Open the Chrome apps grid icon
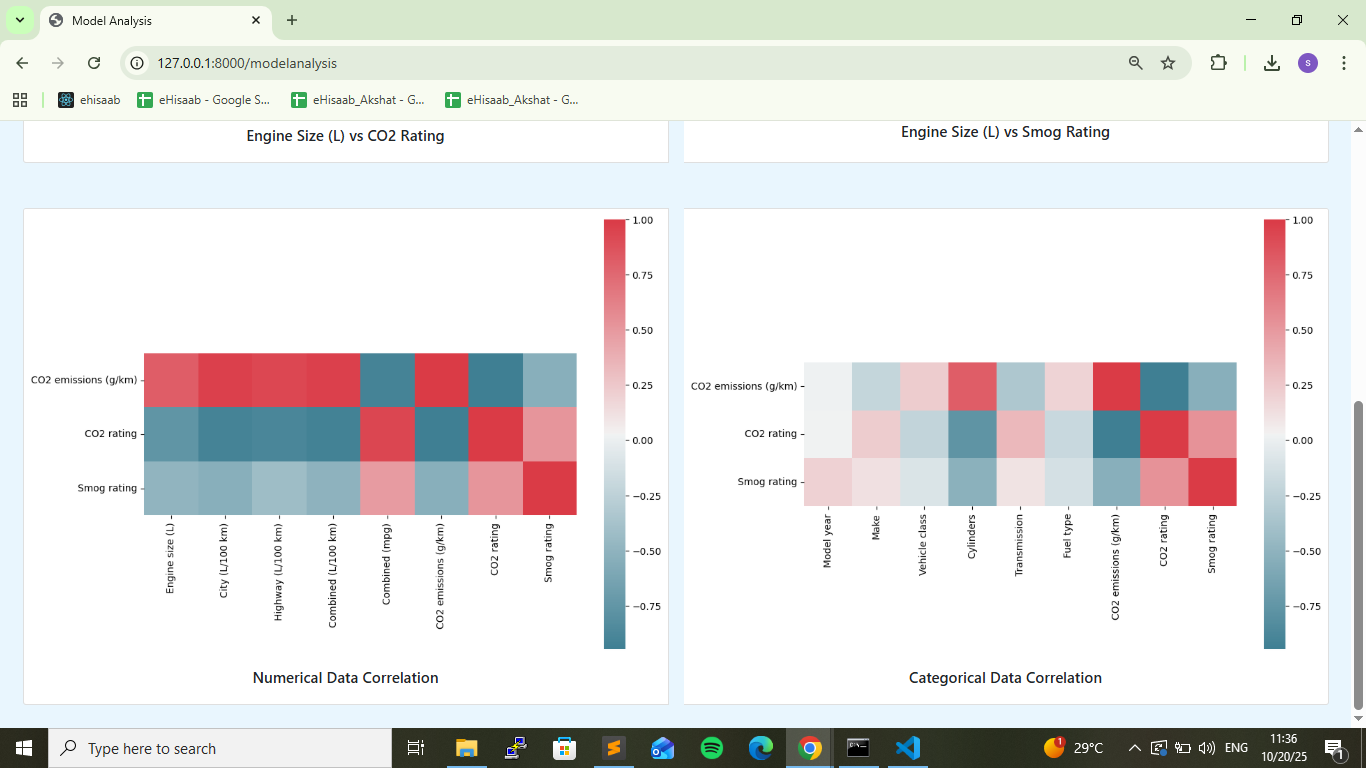Screen dimensions: 1366x768 pyautogui.click(x=20, y=100)
